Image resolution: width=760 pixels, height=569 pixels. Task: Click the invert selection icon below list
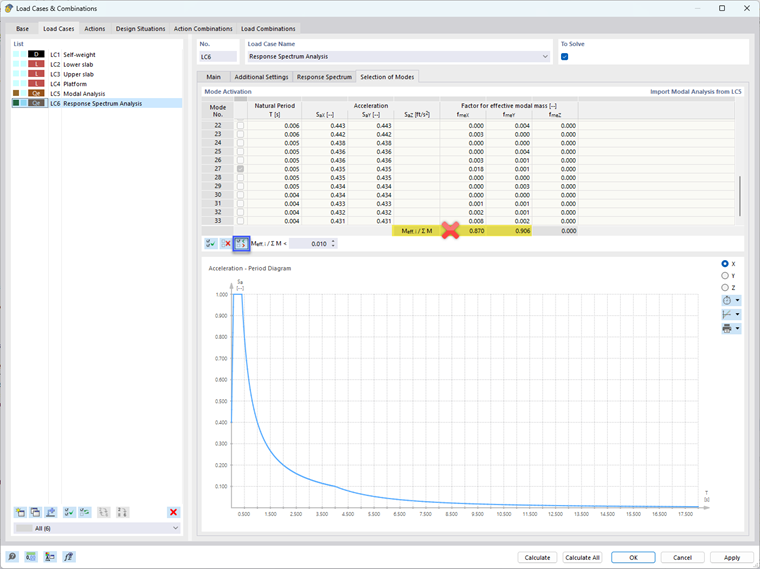85,512
